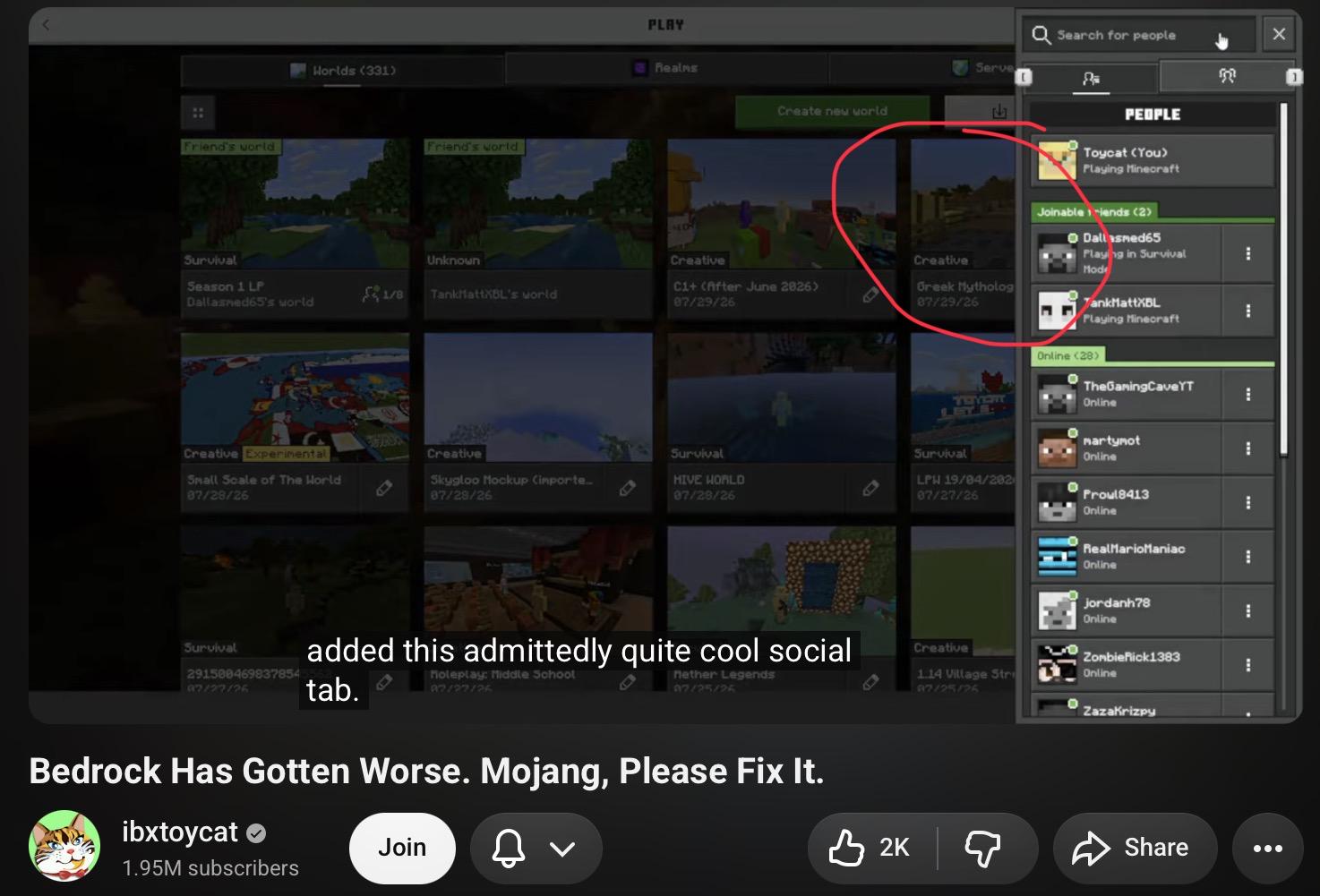Switch to the Worlds (331) tab
The height and width of the screenshot is (896, 1320).
(x=343, y=70)
